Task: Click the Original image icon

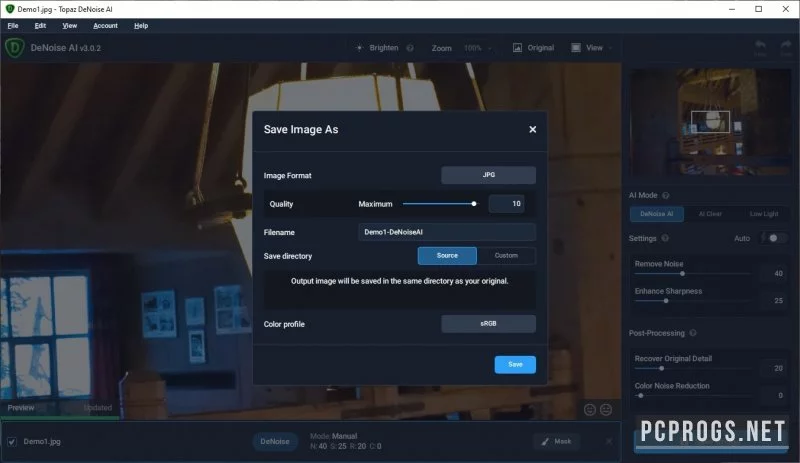Action: click(x=517, y=47)
